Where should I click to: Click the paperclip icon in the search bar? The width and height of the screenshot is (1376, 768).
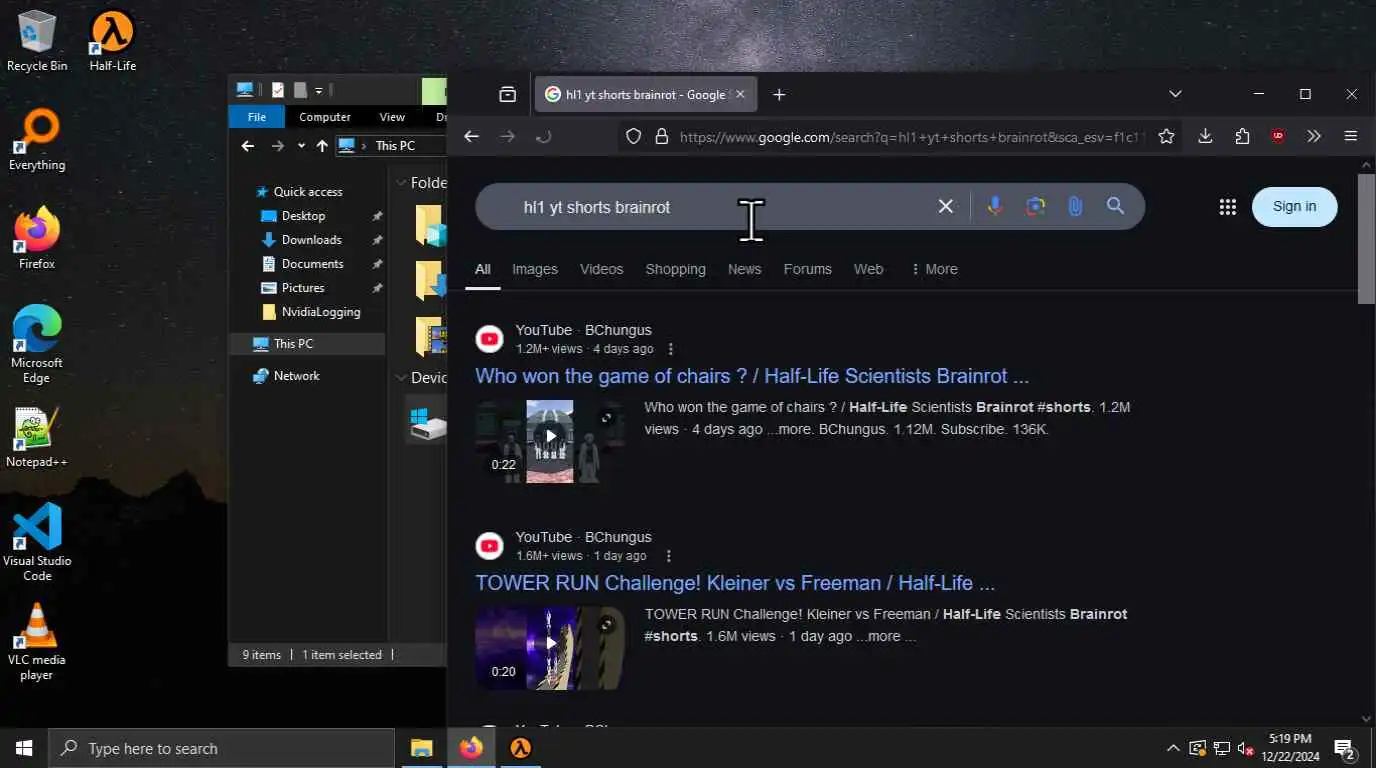coord(1075,206)
